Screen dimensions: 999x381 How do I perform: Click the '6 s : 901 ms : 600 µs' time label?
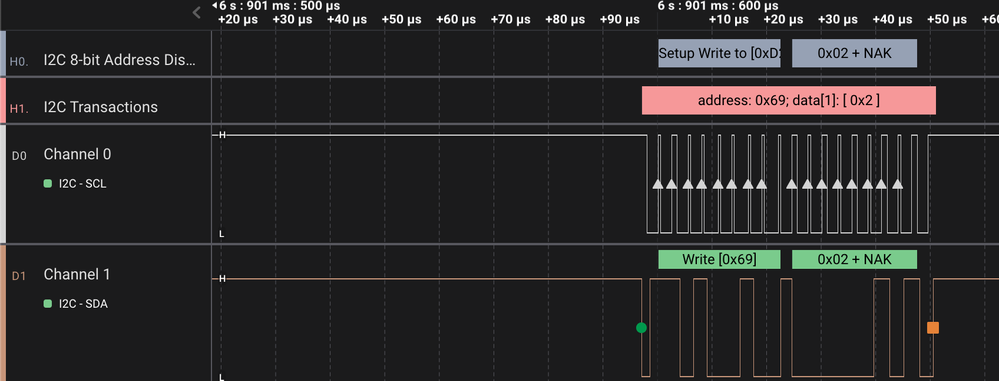tap(718, 6)
